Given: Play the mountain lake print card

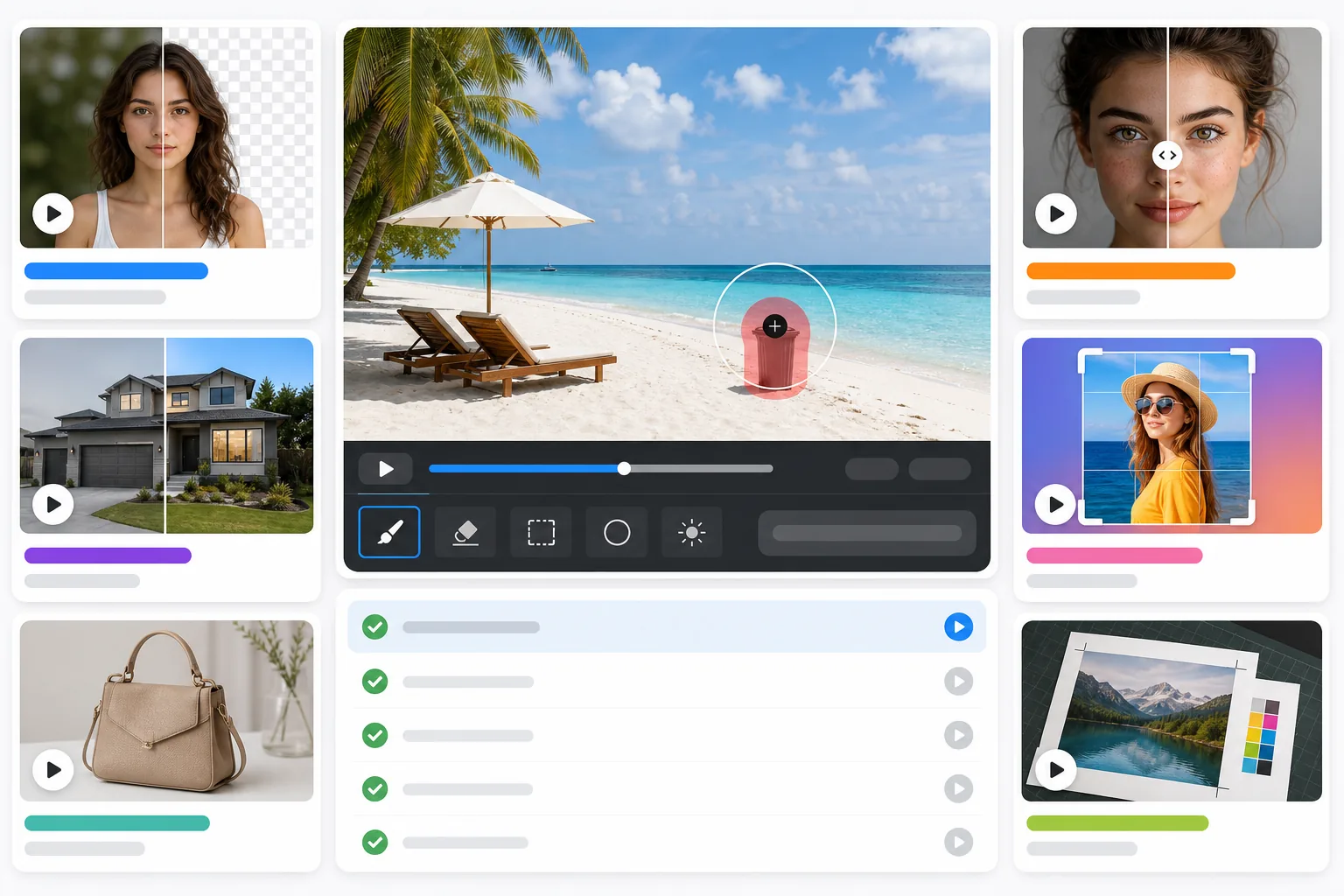Looking at the screenshot, I should pos(1056,770).
